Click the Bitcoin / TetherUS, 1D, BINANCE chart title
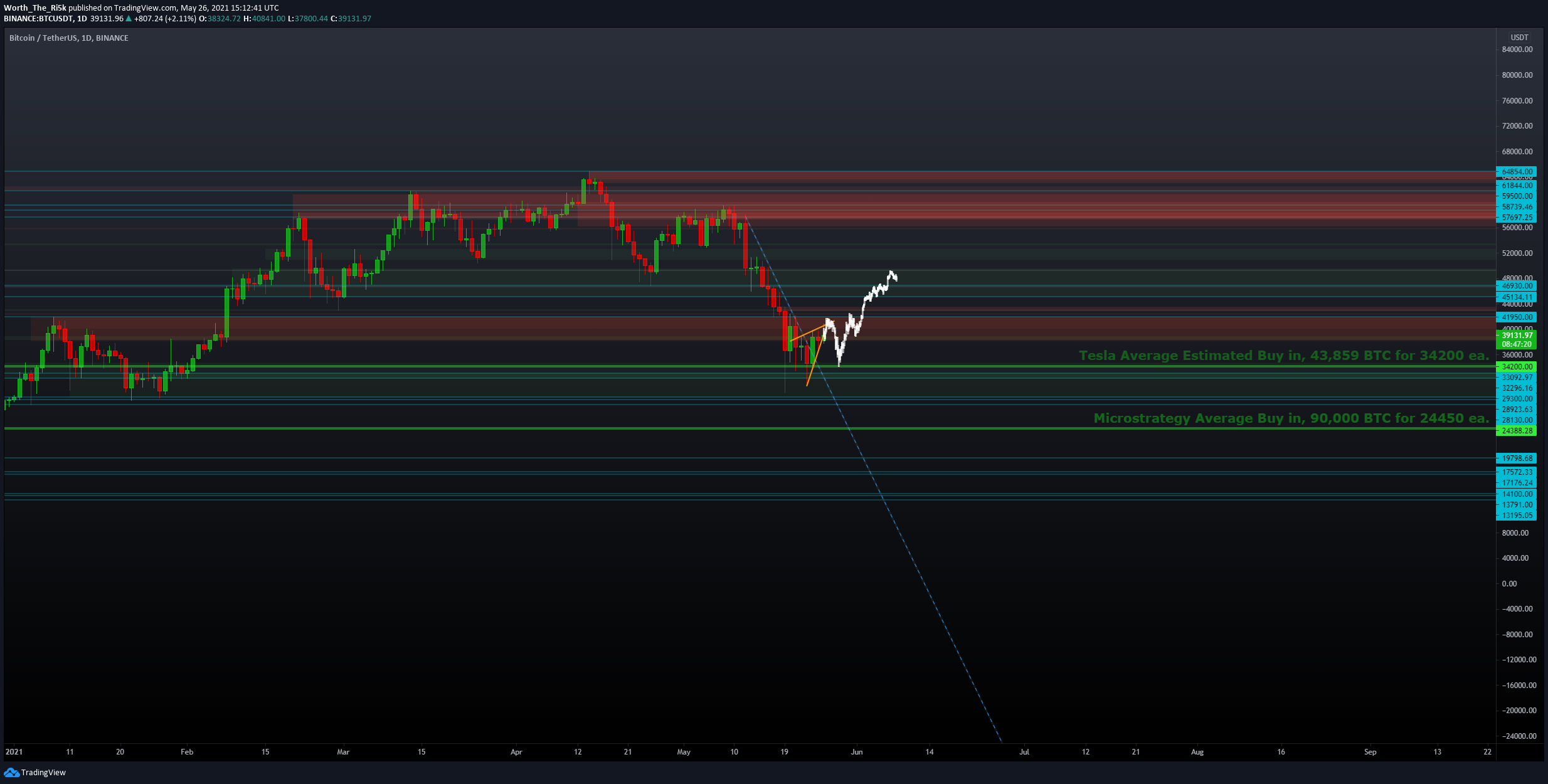 (69, 38)
